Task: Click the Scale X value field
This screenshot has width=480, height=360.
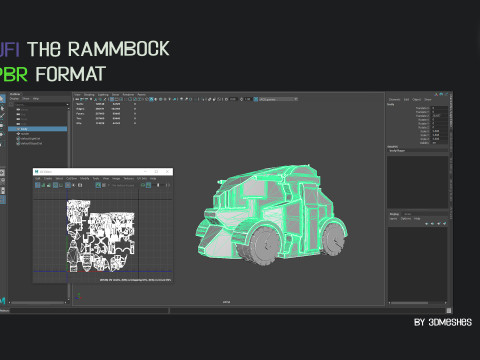Action: click(x=439, y=131)
